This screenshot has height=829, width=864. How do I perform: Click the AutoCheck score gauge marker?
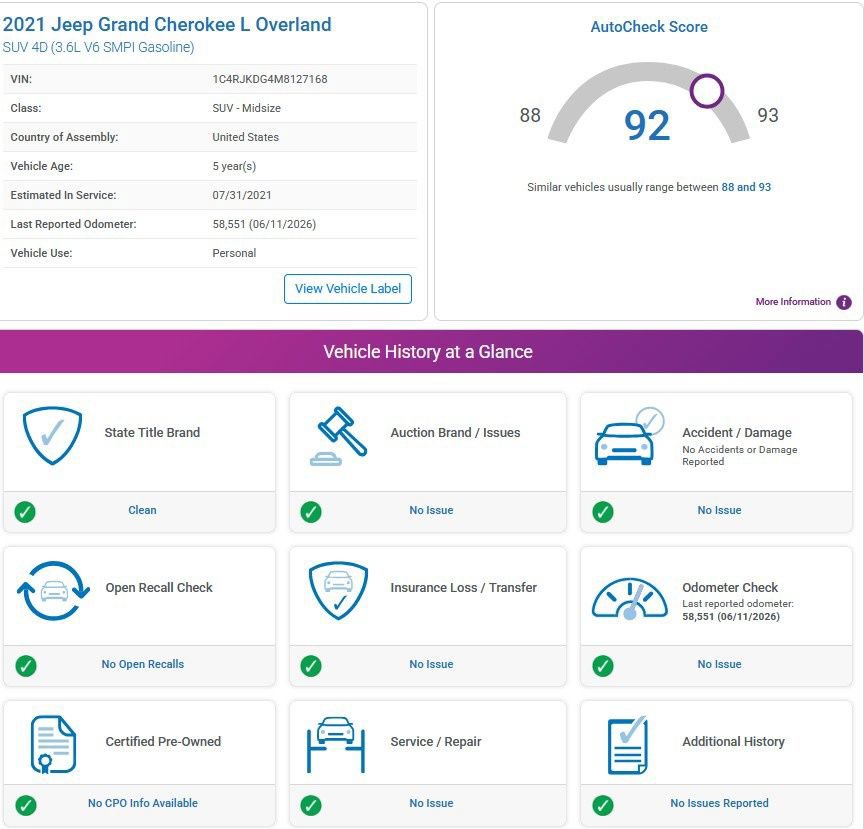coord(706,91)
